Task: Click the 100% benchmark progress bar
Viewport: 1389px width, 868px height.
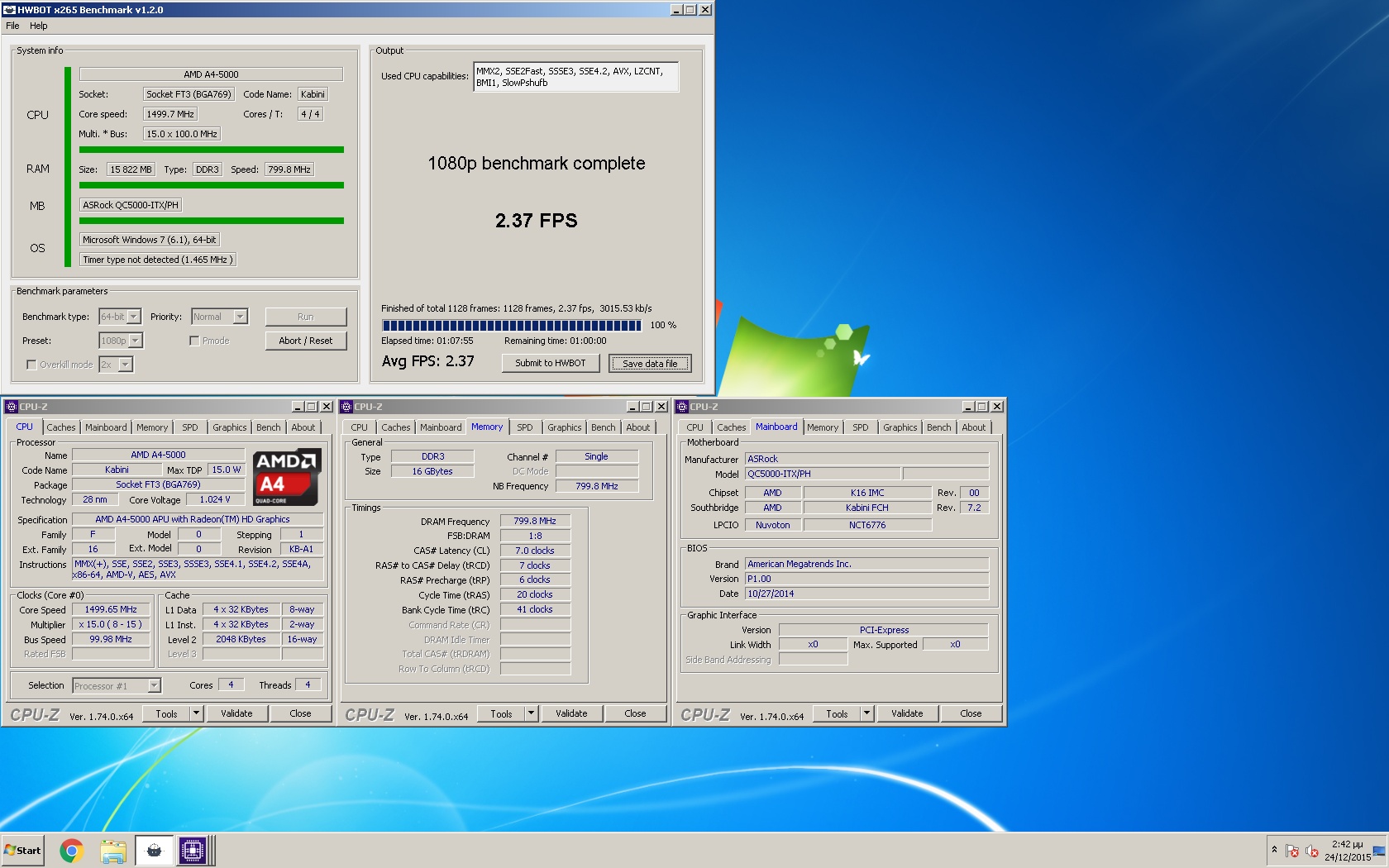Action: coord(511,325)
